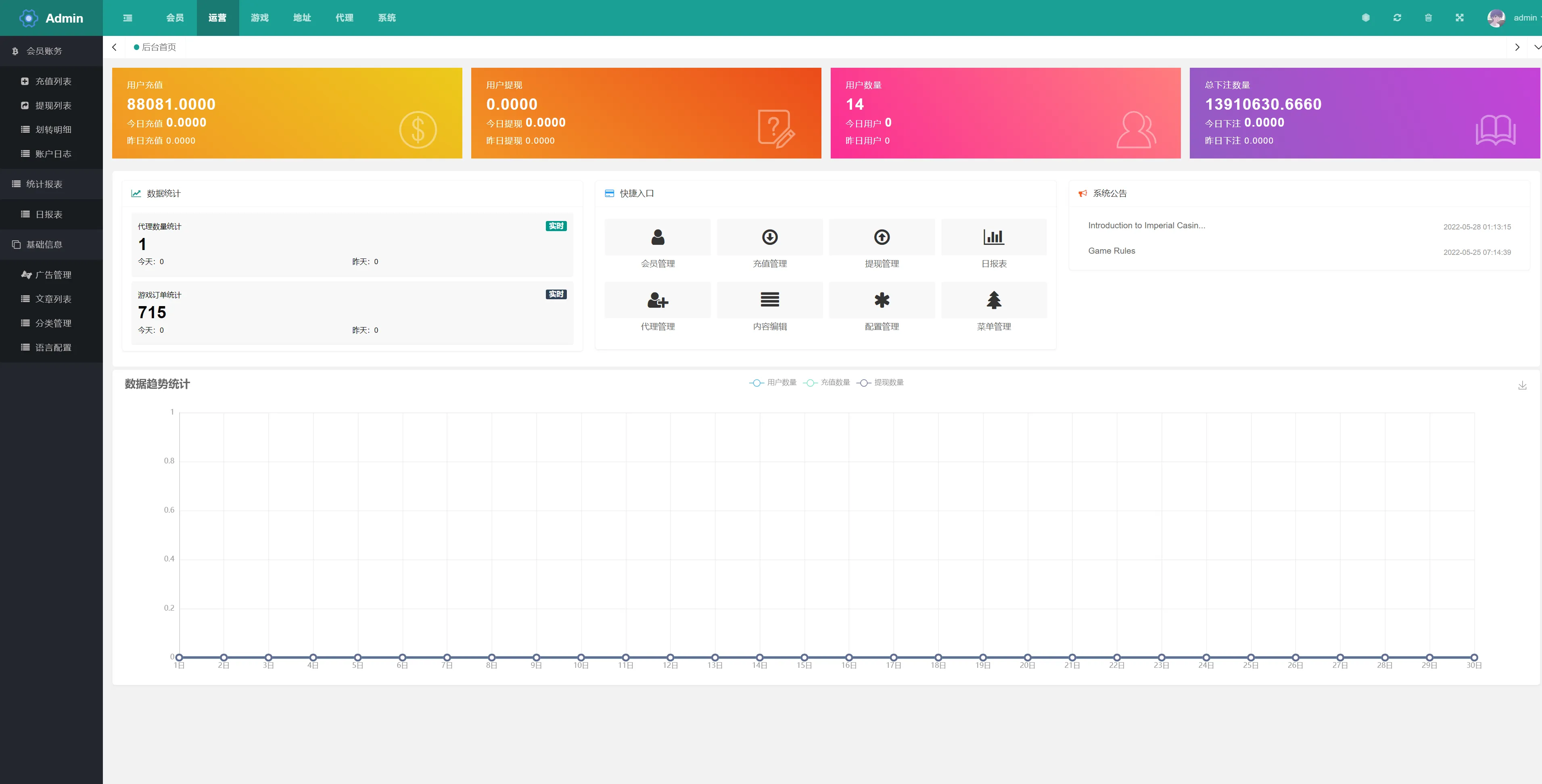Select the 后台首页 tab
Image resolution: width=1542 pixels, height=784 pixels.
pos(158,47)
